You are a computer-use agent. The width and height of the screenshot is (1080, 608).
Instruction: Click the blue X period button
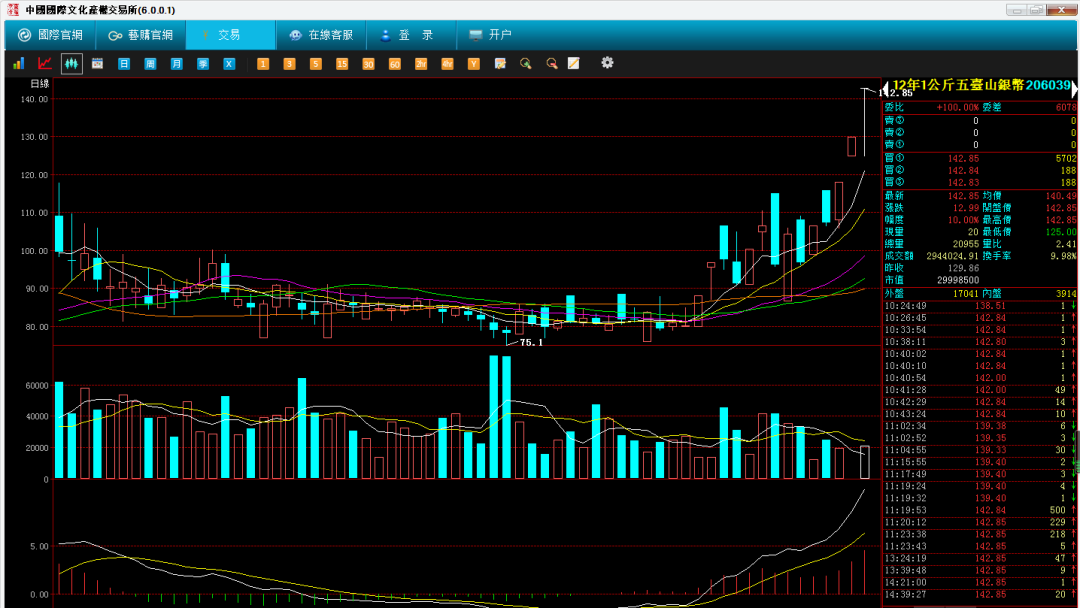pyautogui.click(x=229, y=63)
